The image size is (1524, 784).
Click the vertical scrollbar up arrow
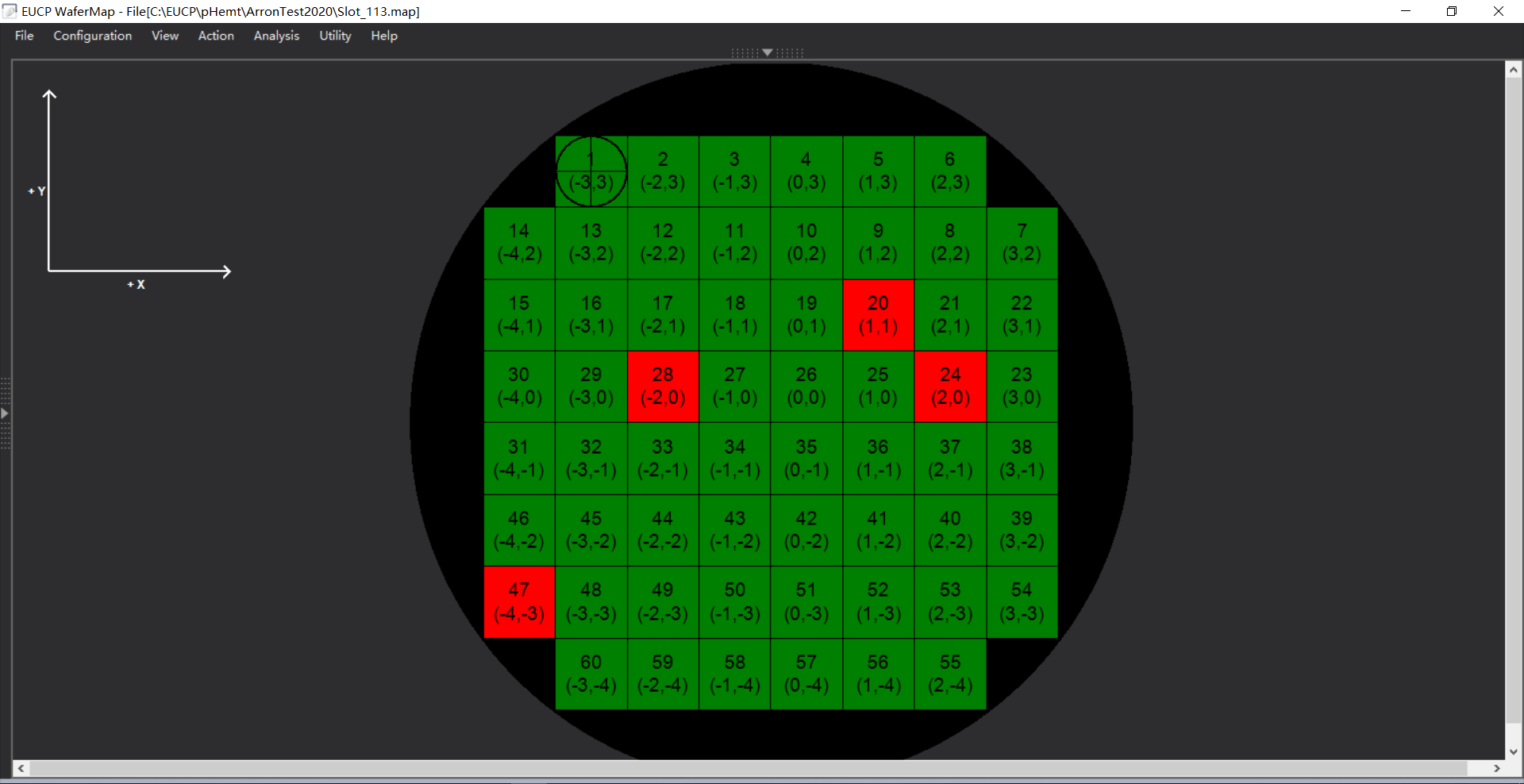pos(1513,71)
